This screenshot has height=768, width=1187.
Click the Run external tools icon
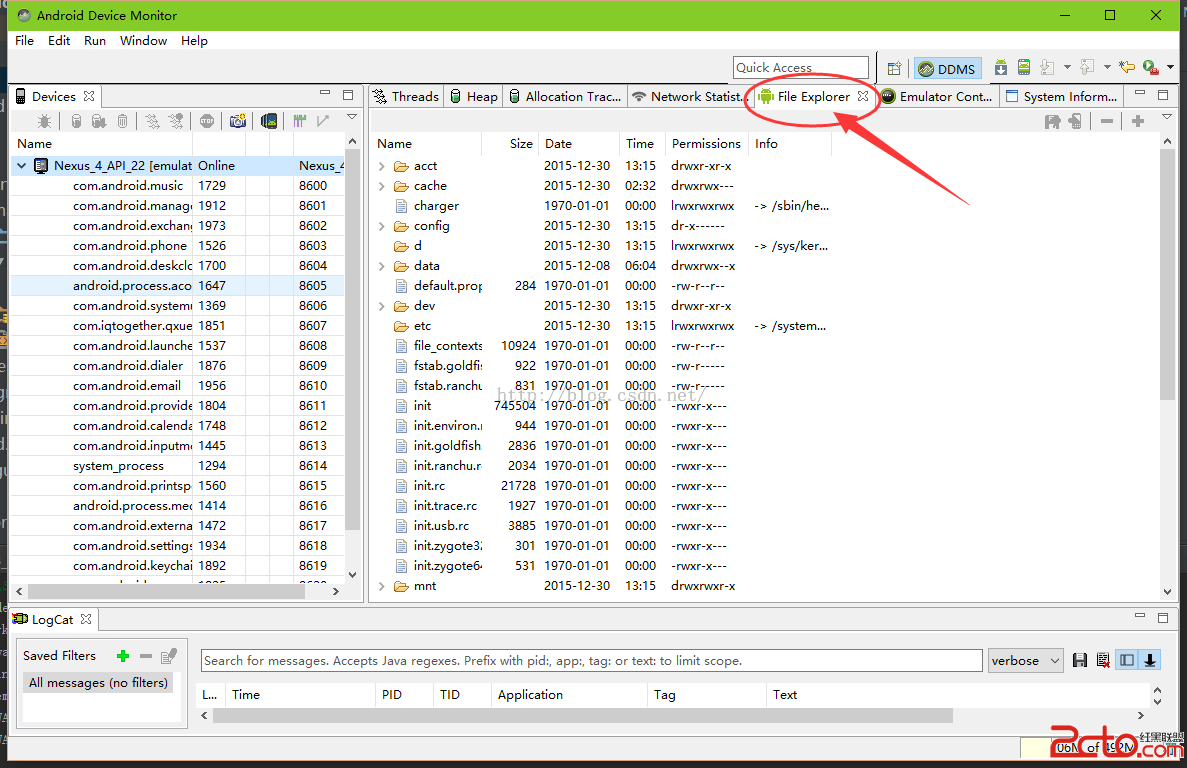click(x=1151, y=67)
